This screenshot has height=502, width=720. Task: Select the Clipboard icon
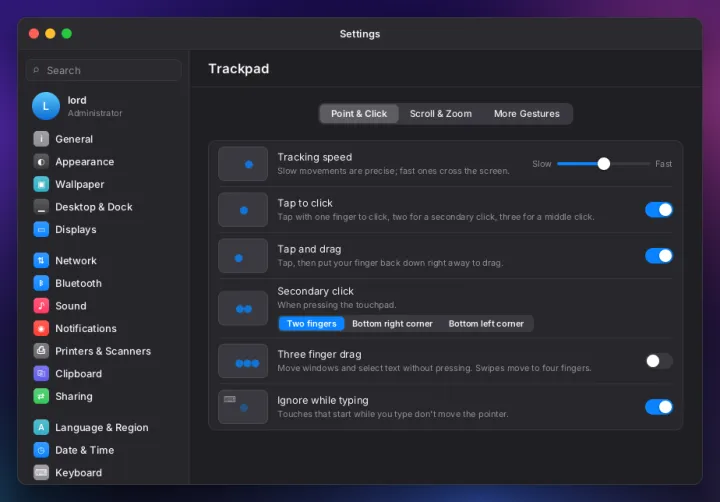tap(41, 373)
